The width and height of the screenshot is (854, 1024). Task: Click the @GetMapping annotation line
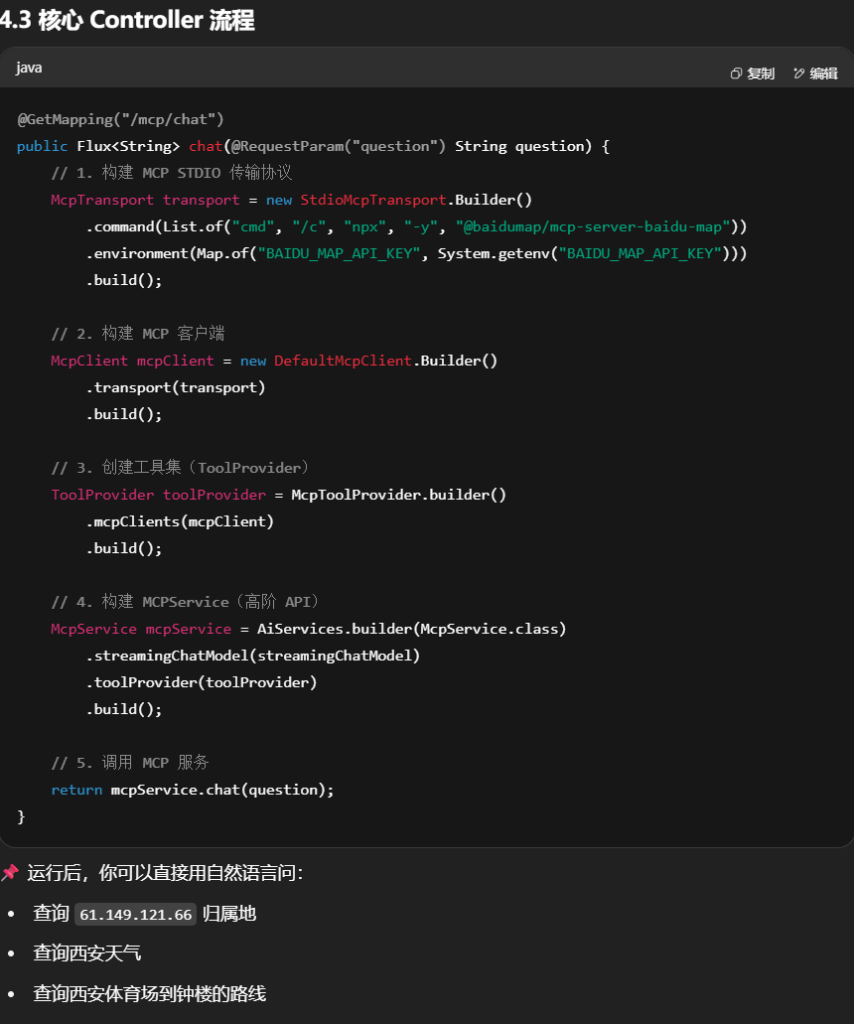pos(120,119)
